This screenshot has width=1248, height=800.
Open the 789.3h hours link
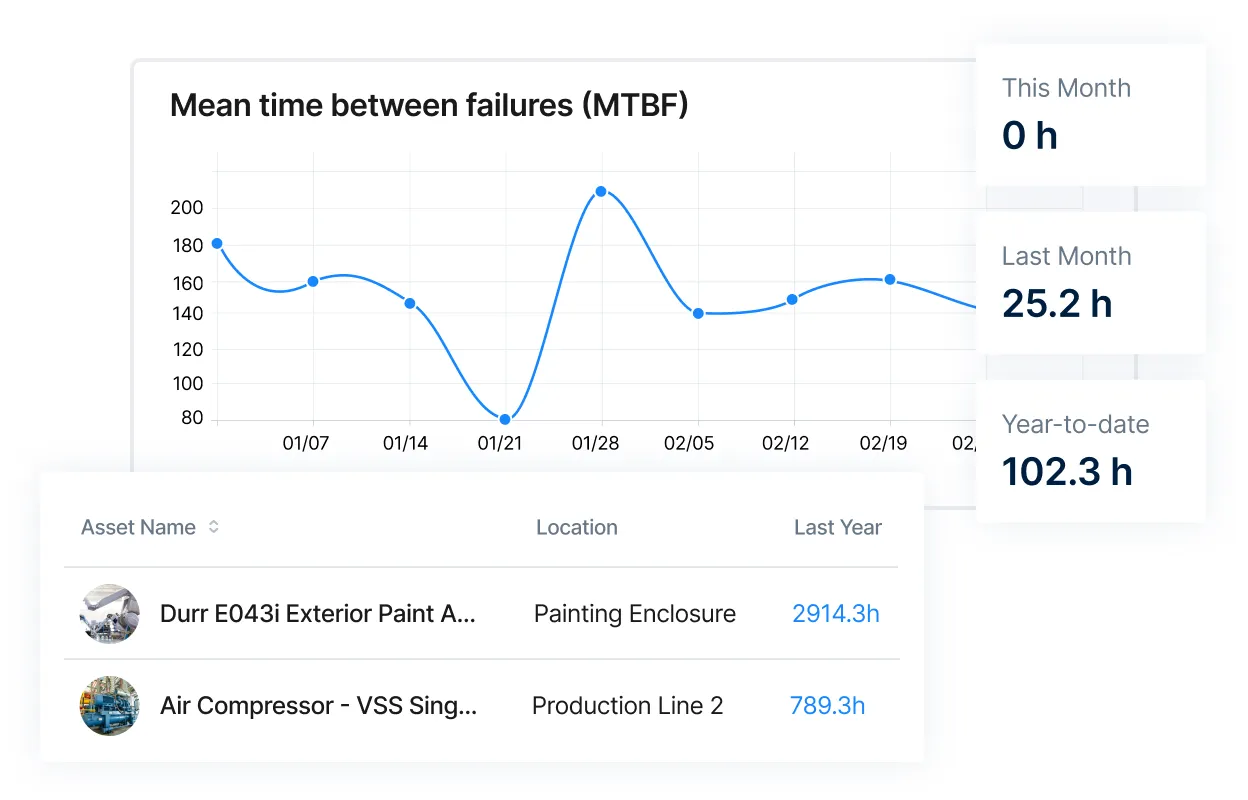click(828, 705)
